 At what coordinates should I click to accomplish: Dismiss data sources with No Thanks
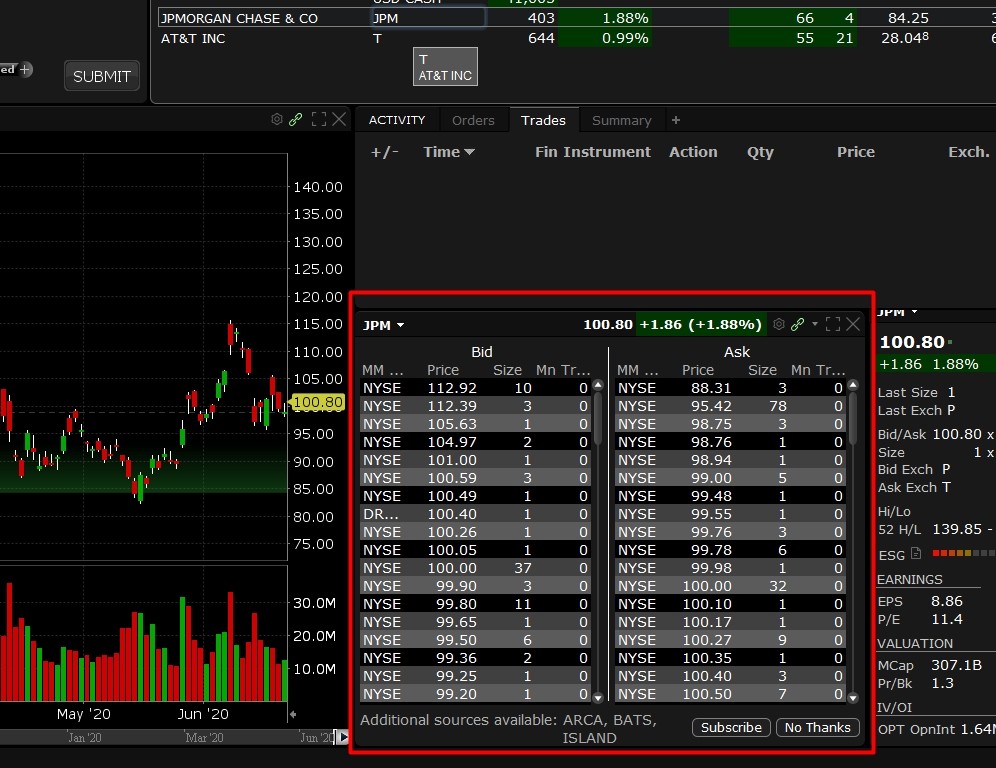tap(818, 727)
